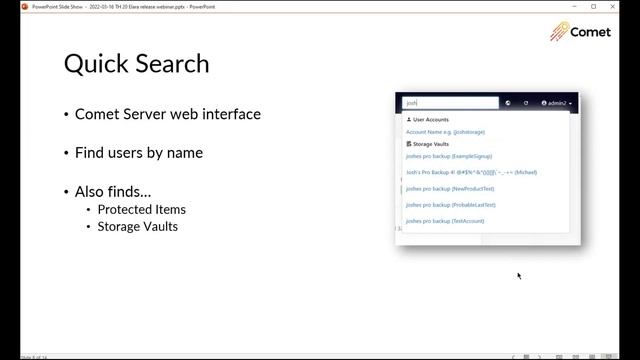Open "joshes pro backup (ExampleSignup)" vault result
The height and width of the screenshot is (360, 640).
coord(449,156)
